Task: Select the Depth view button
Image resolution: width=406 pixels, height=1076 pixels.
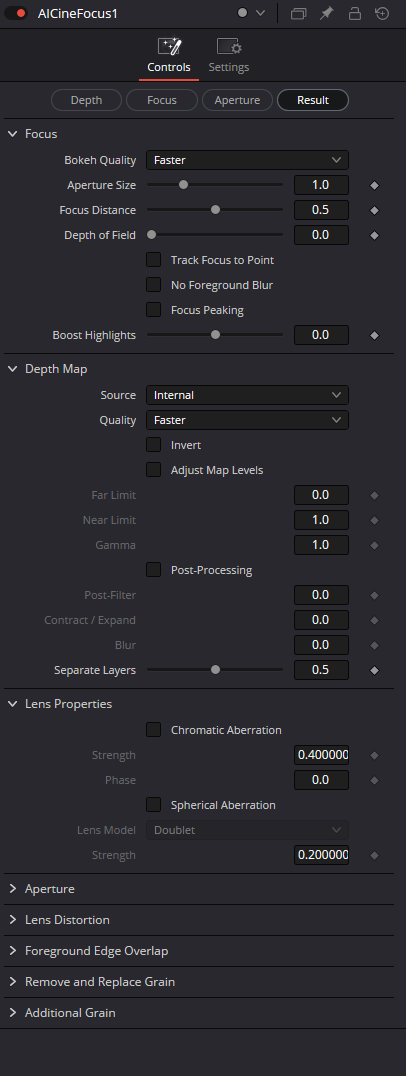Action: [x=86, y=100]
